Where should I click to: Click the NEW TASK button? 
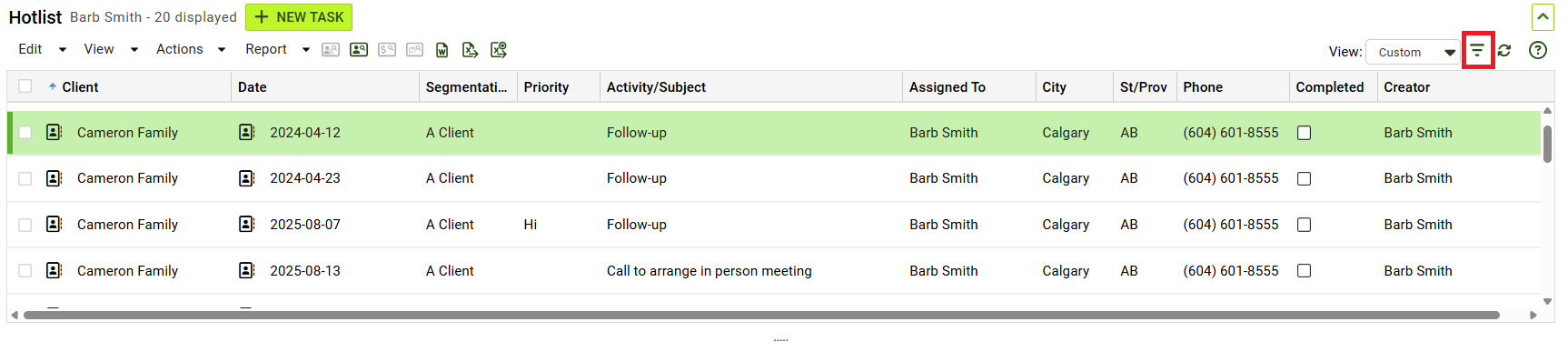coord(299,17)
